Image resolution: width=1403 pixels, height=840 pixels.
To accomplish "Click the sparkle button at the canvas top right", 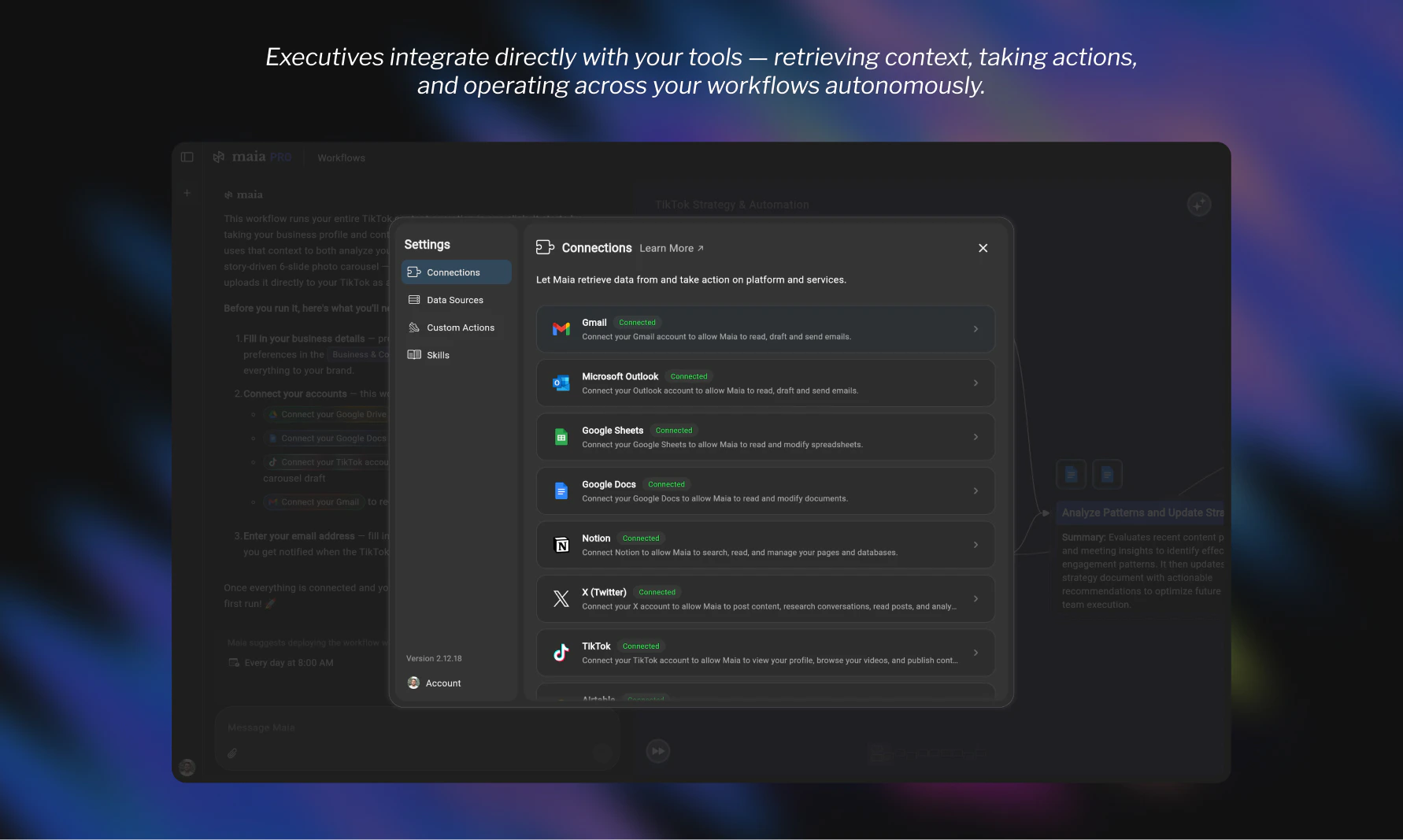I will (x=1198, y=205).
